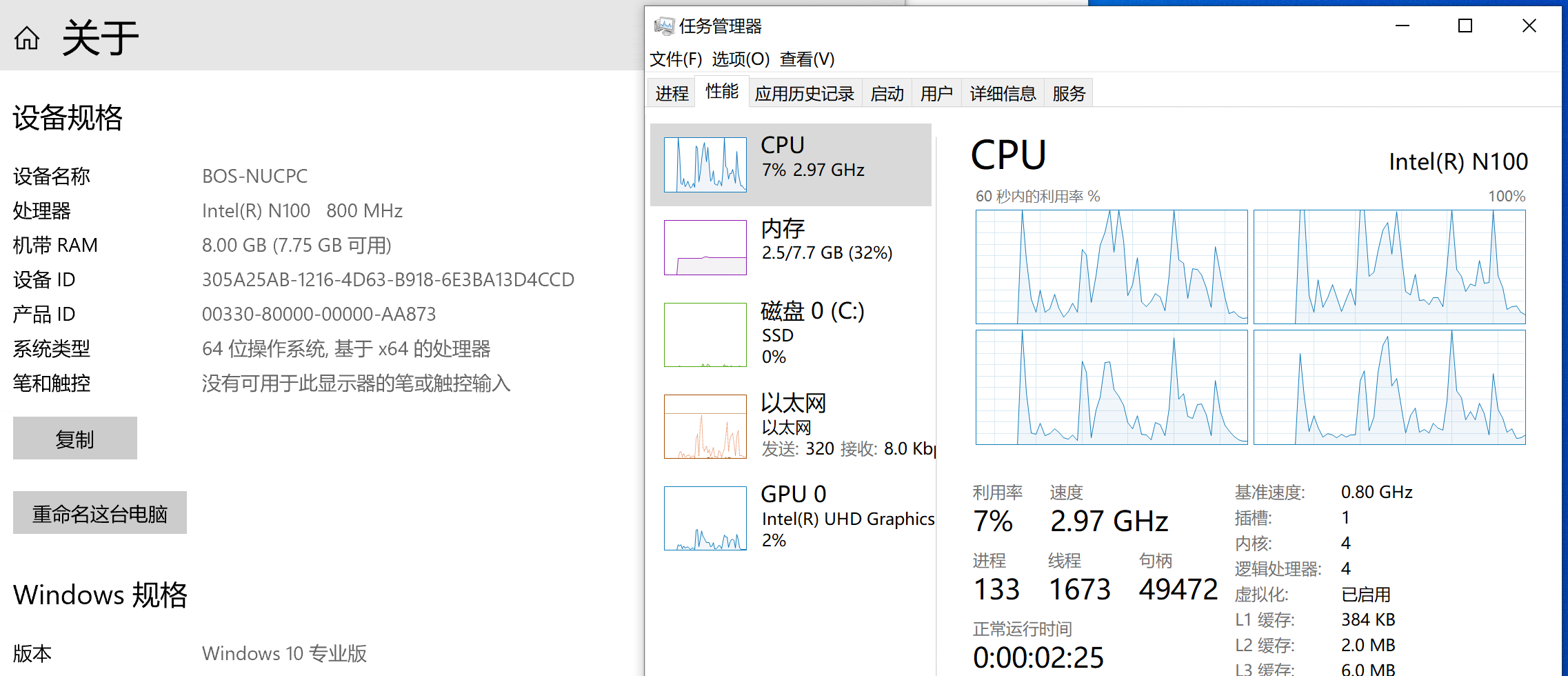Switch to the 服务 tab

pos(1069,93)
